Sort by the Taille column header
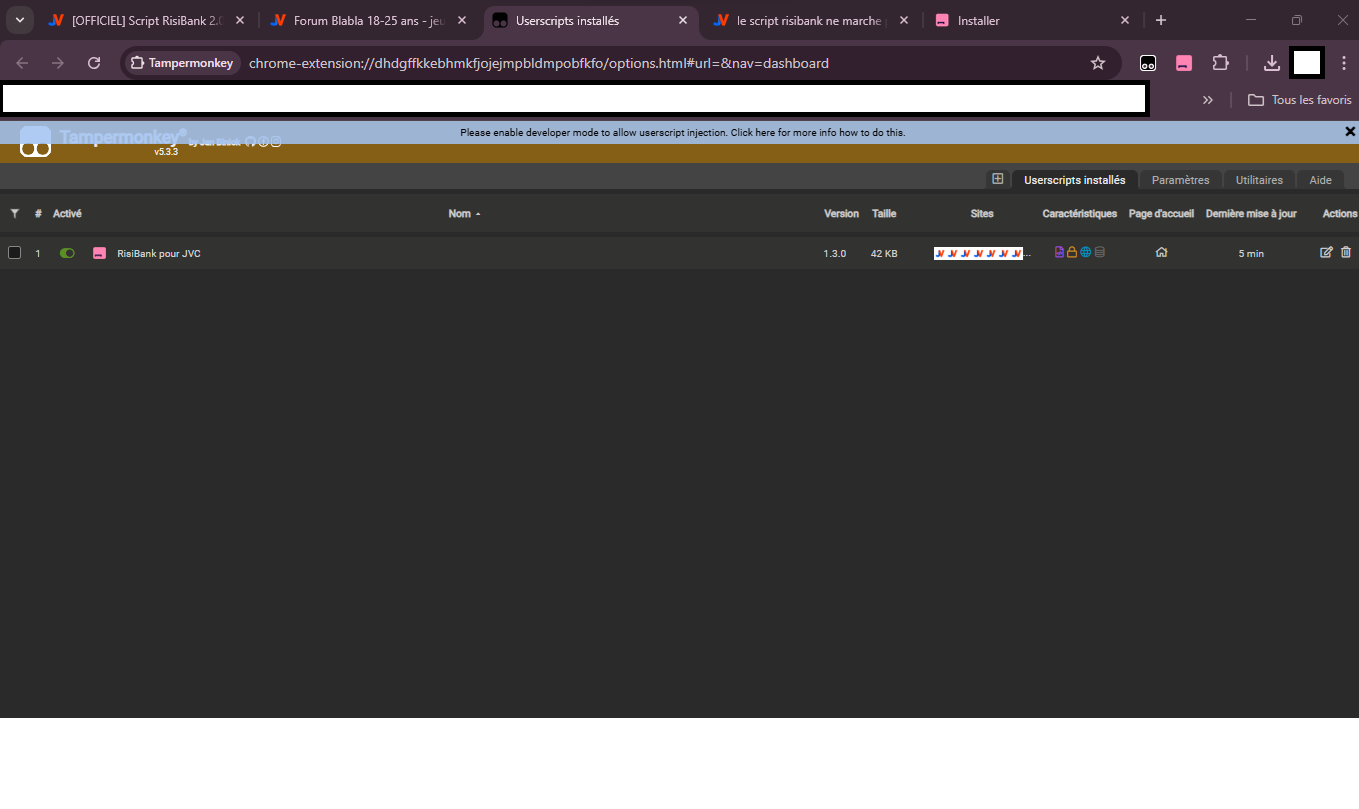Screen dimensions: 1359x809 click(x=884, y=213)
